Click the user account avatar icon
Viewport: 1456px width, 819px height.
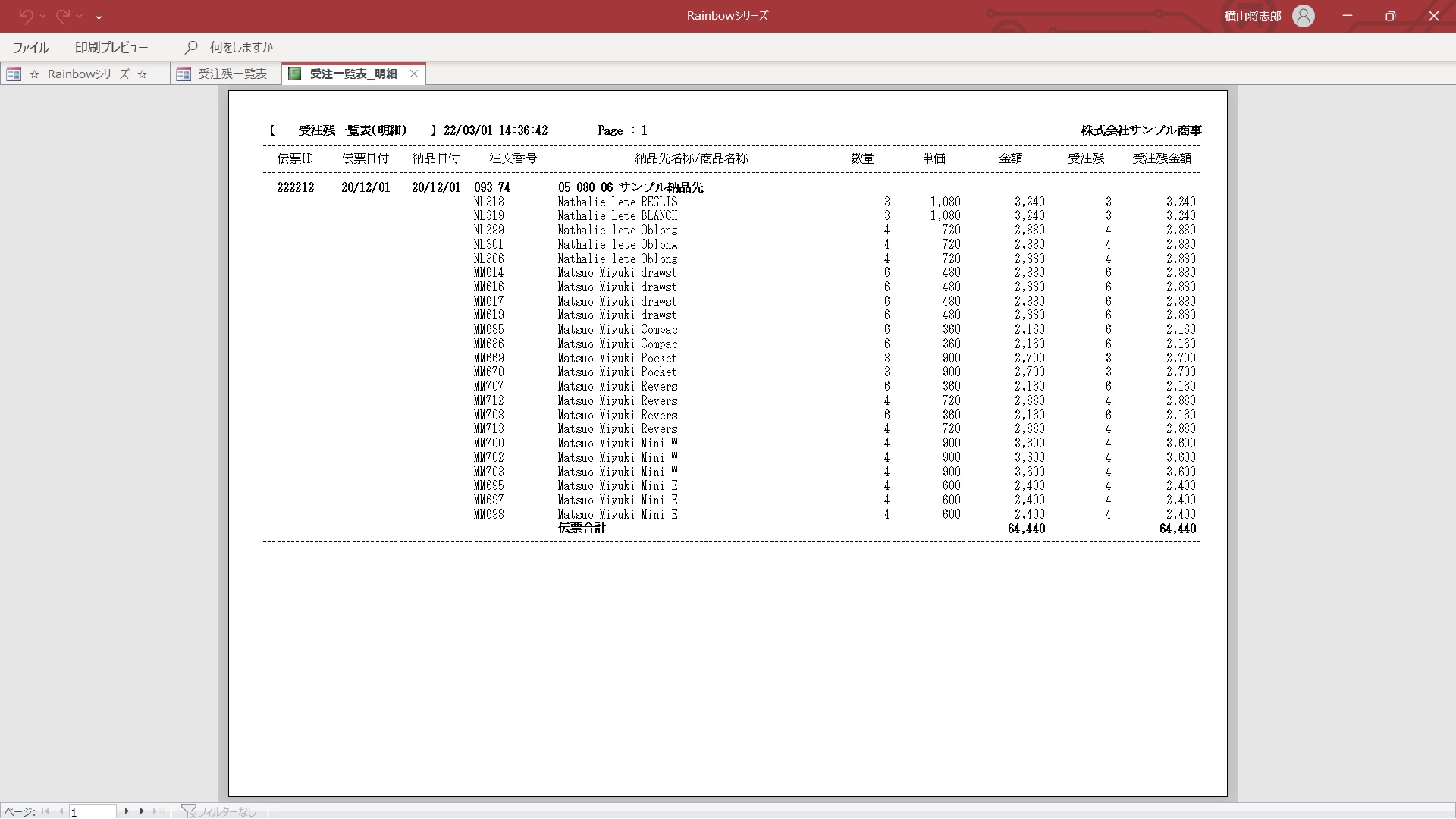[x=1303, y=16]
